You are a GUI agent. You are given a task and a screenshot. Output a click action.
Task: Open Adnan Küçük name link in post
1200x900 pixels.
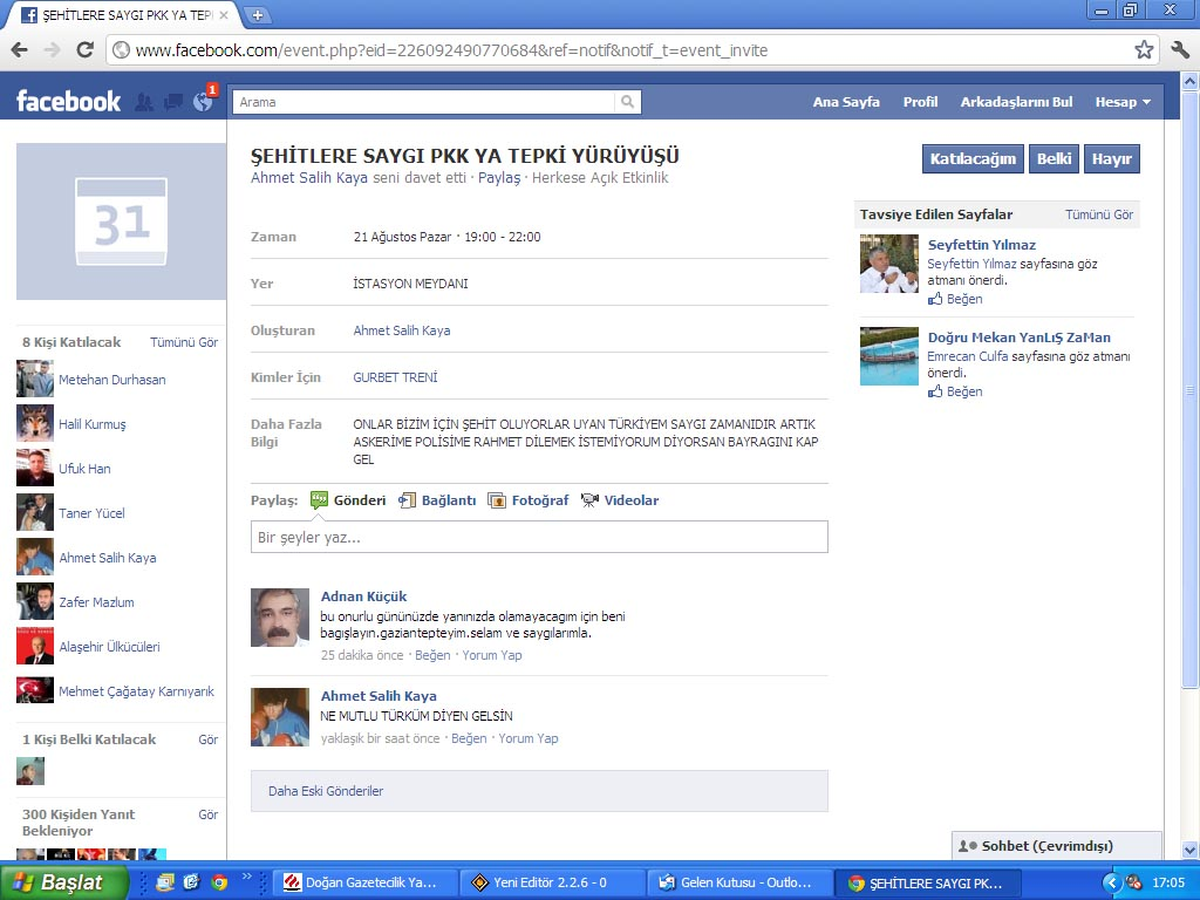[364, 596]
